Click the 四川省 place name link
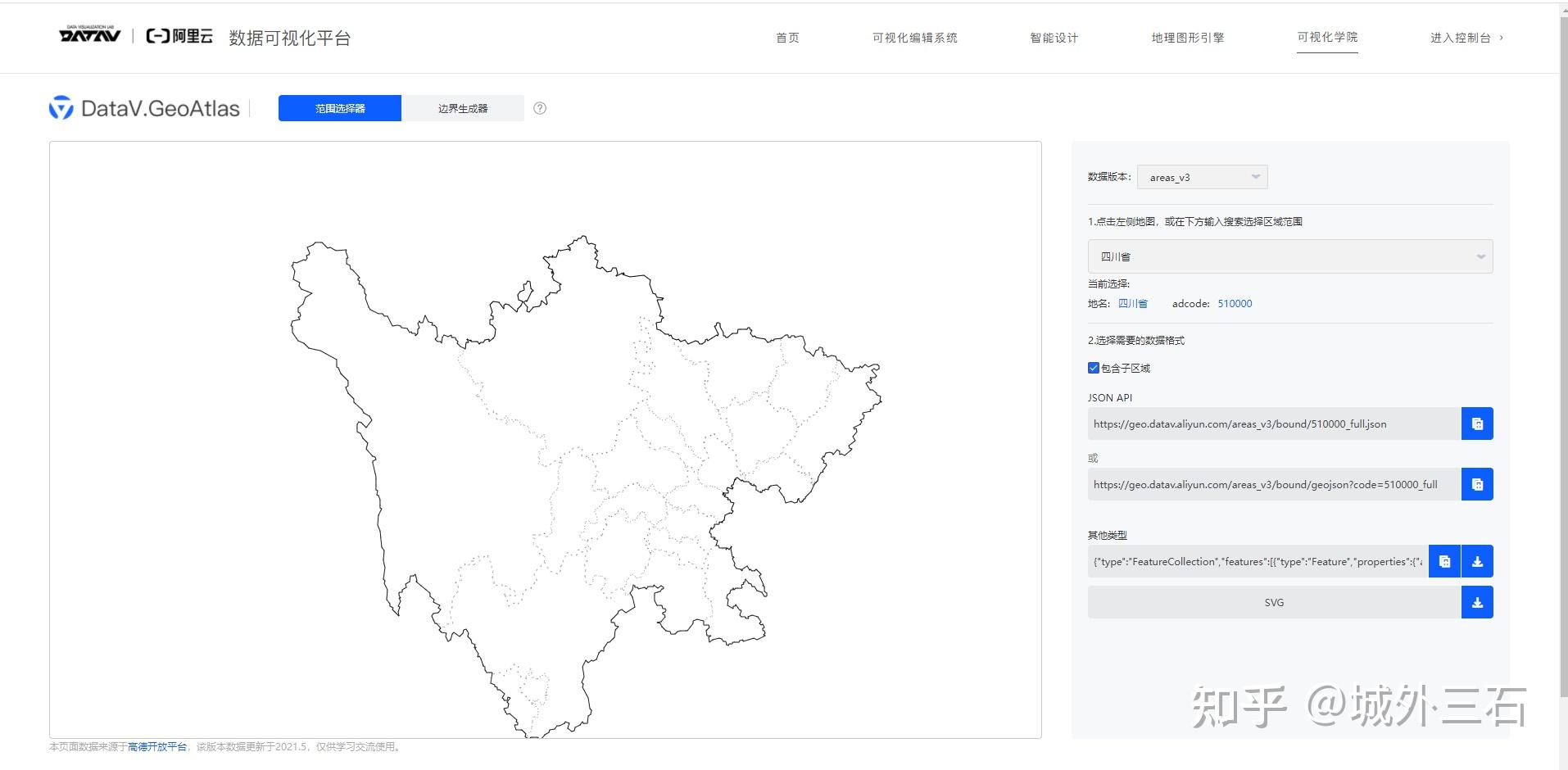 (1133, 304)
